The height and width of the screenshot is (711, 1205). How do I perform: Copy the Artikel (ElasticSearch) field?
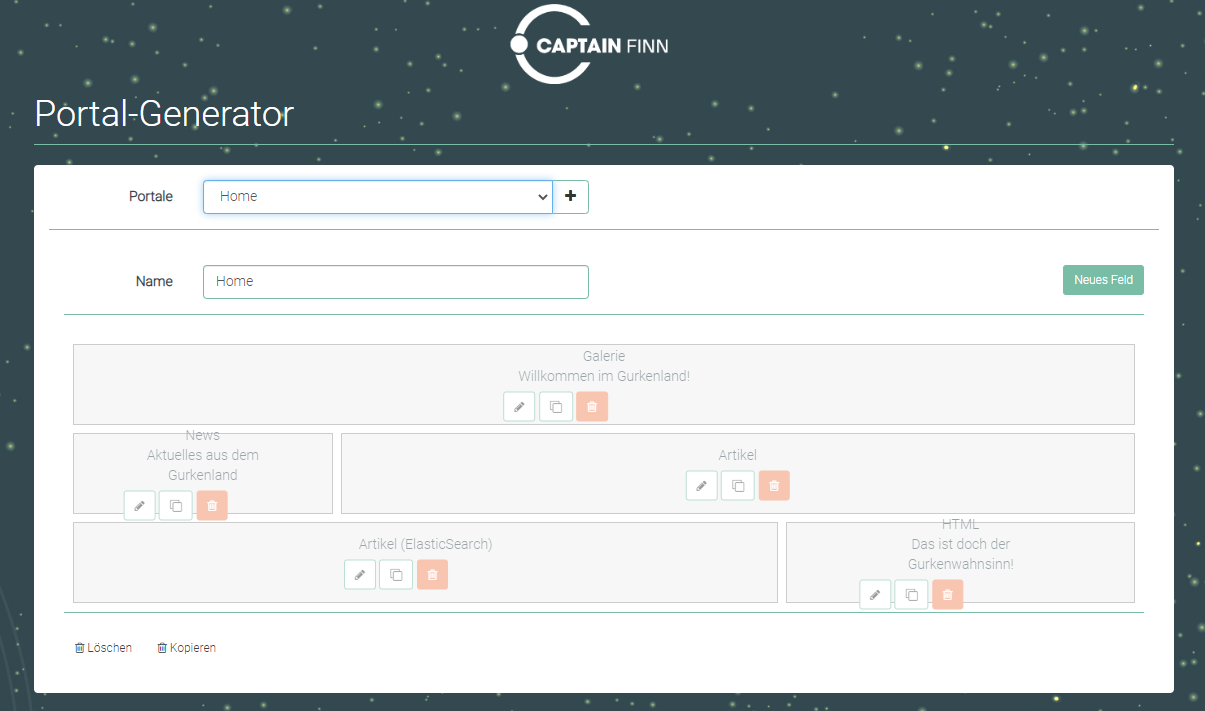coord(396,575)
